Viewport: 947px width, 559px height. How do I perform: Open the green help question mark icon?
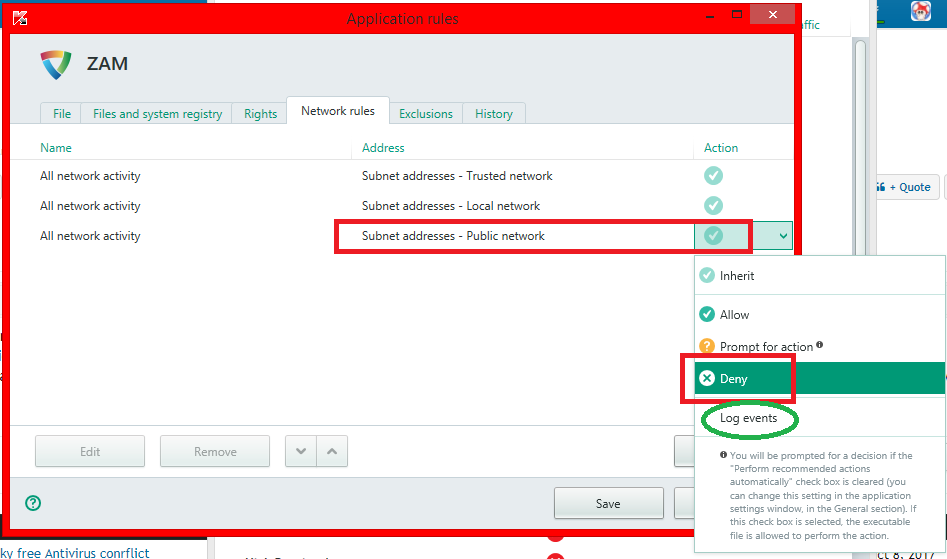click(33, 503)
